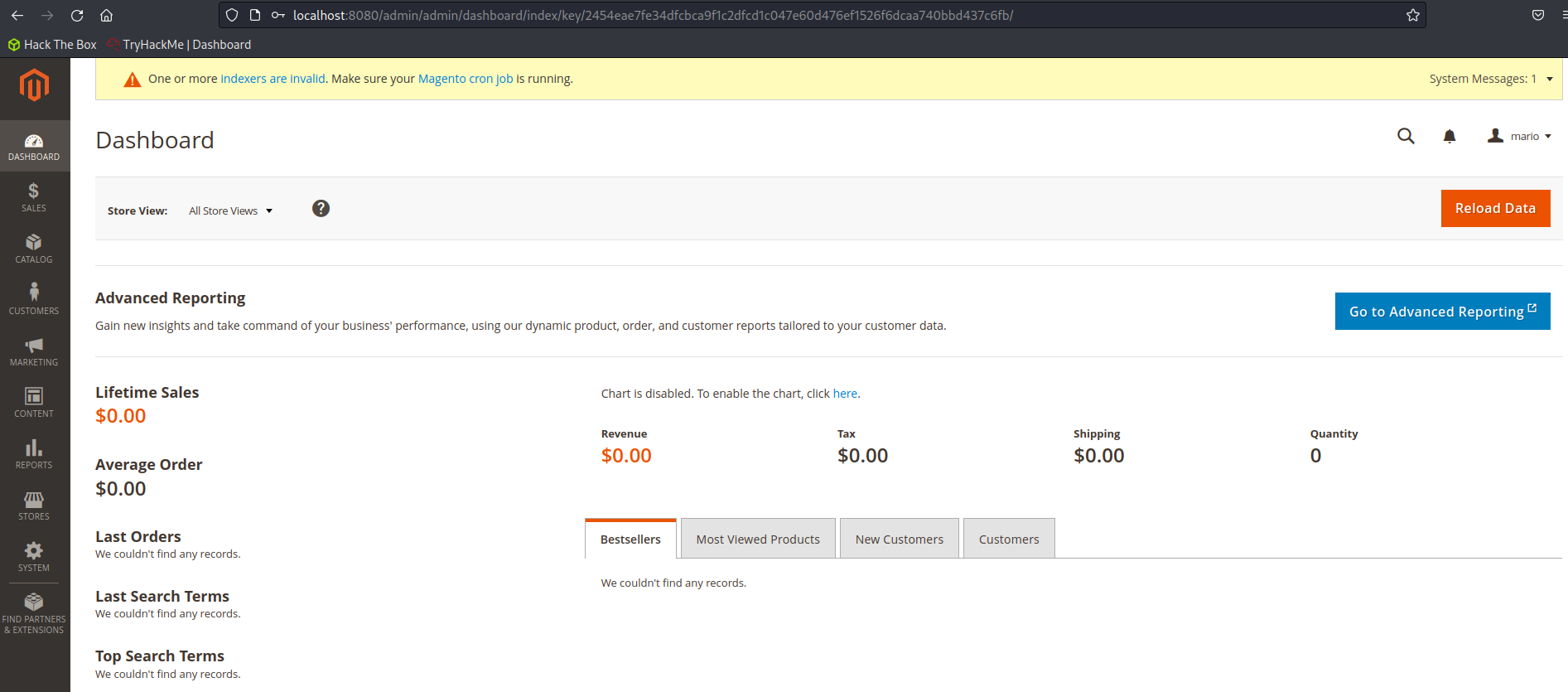This screenshot has height=692, width=1568.
Task: Click the browser forward arrow
Action: pos(47,15)
